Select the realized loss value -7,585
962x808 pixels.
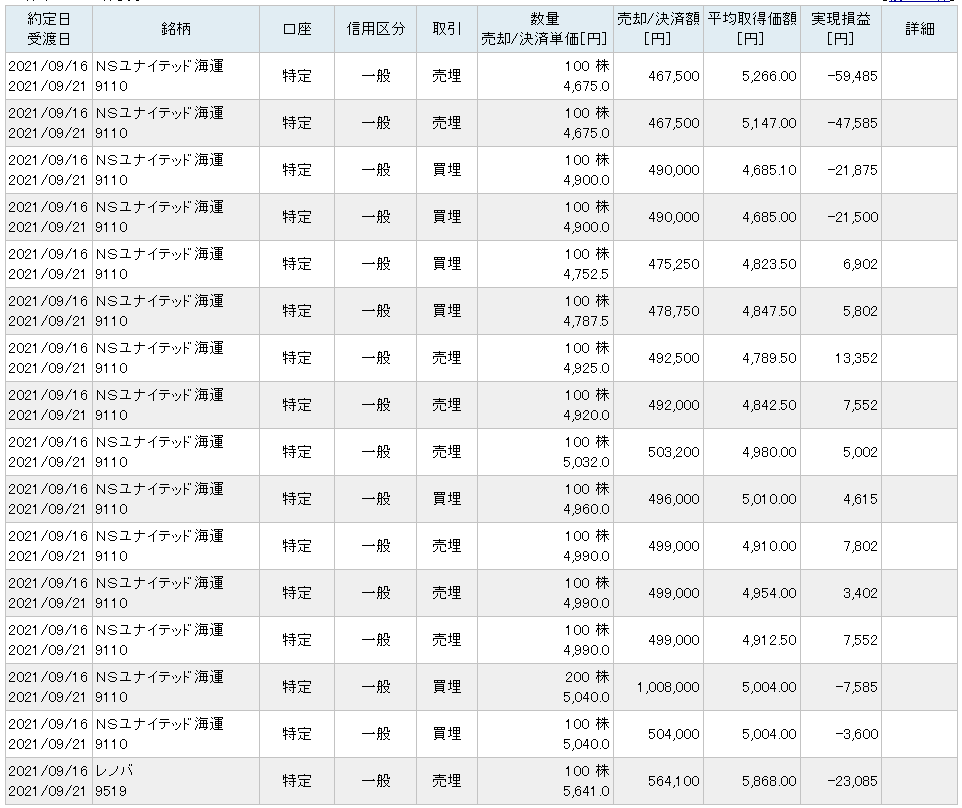[x=856, y=687]
